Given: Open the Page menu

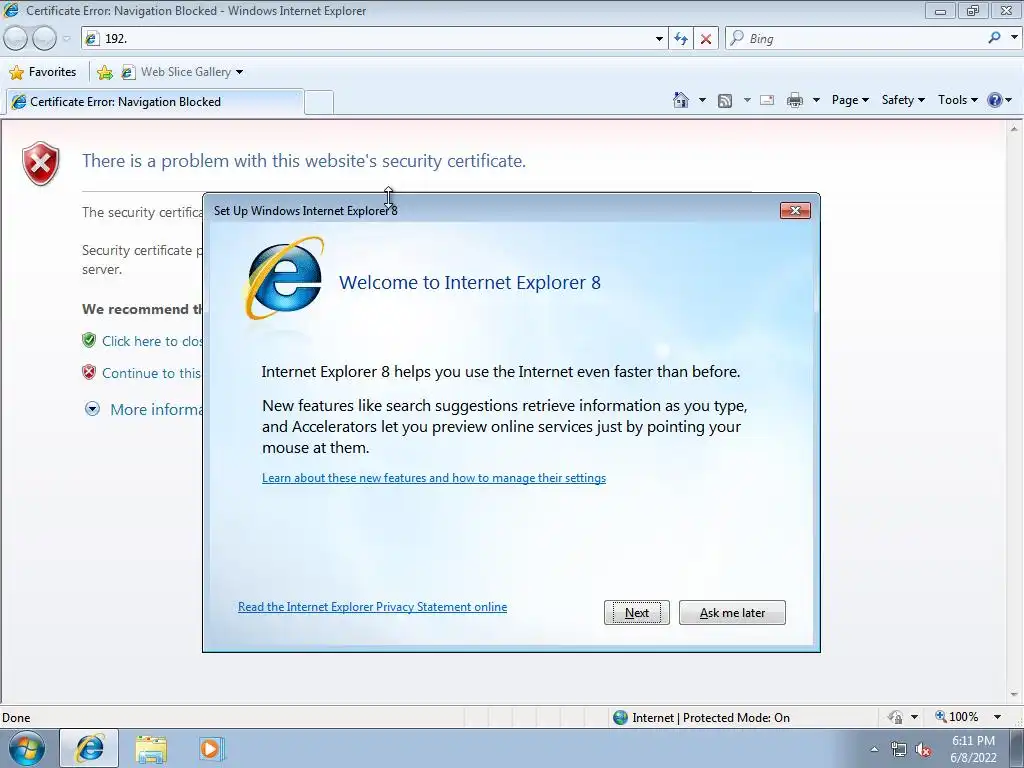Looking at the screenshot, I should (x=850, y=100).
